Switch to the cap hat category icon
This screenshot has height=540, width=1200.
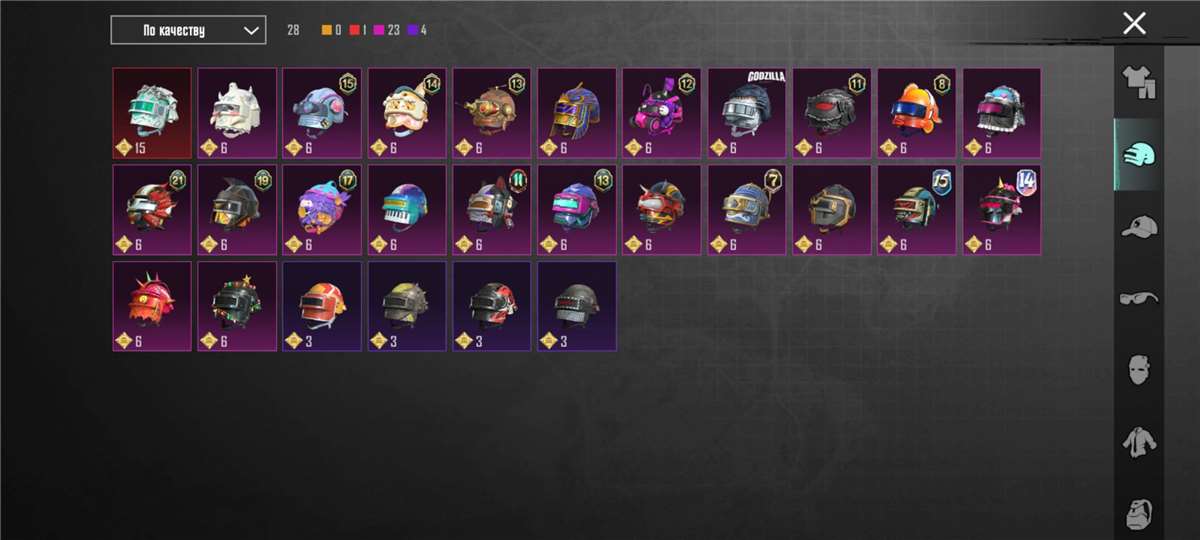pos(1139,226)
